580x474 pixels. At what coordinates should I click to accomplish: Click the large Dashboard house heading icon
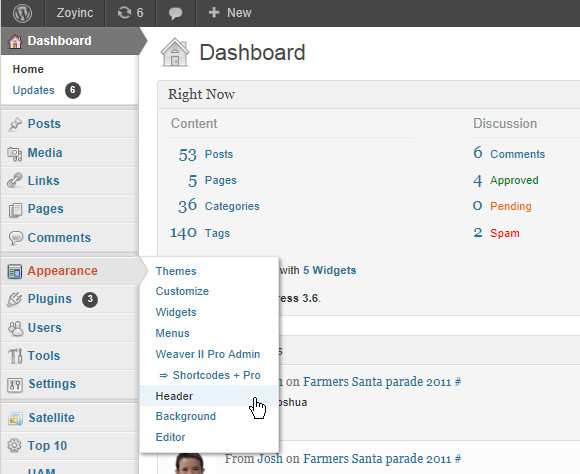175,53
